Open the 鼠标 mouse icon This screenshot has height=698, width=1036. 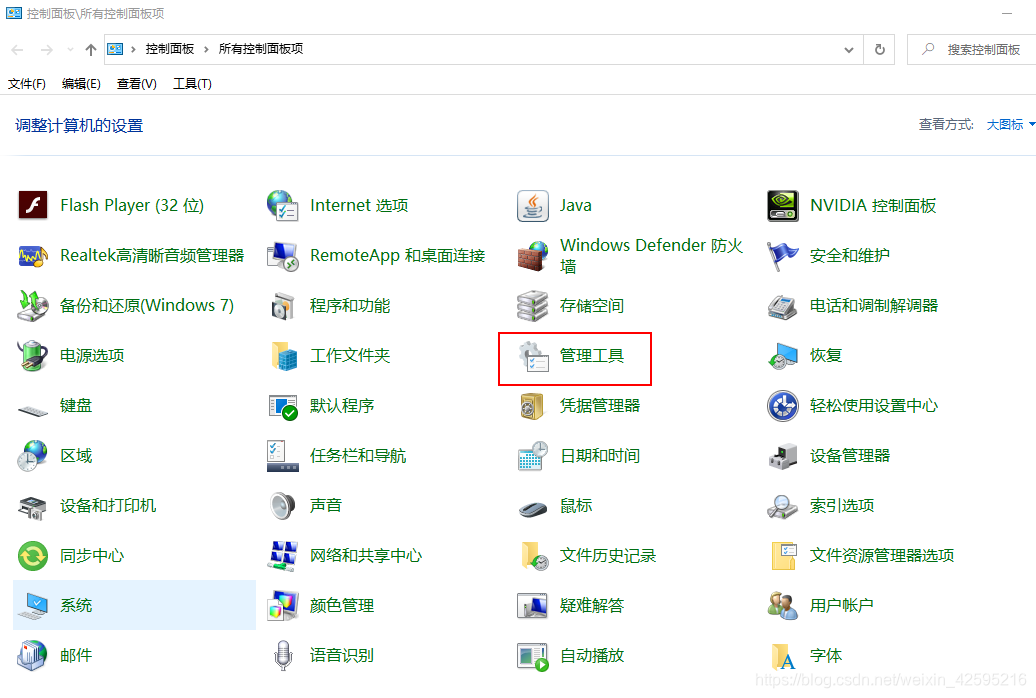point(533,509)
